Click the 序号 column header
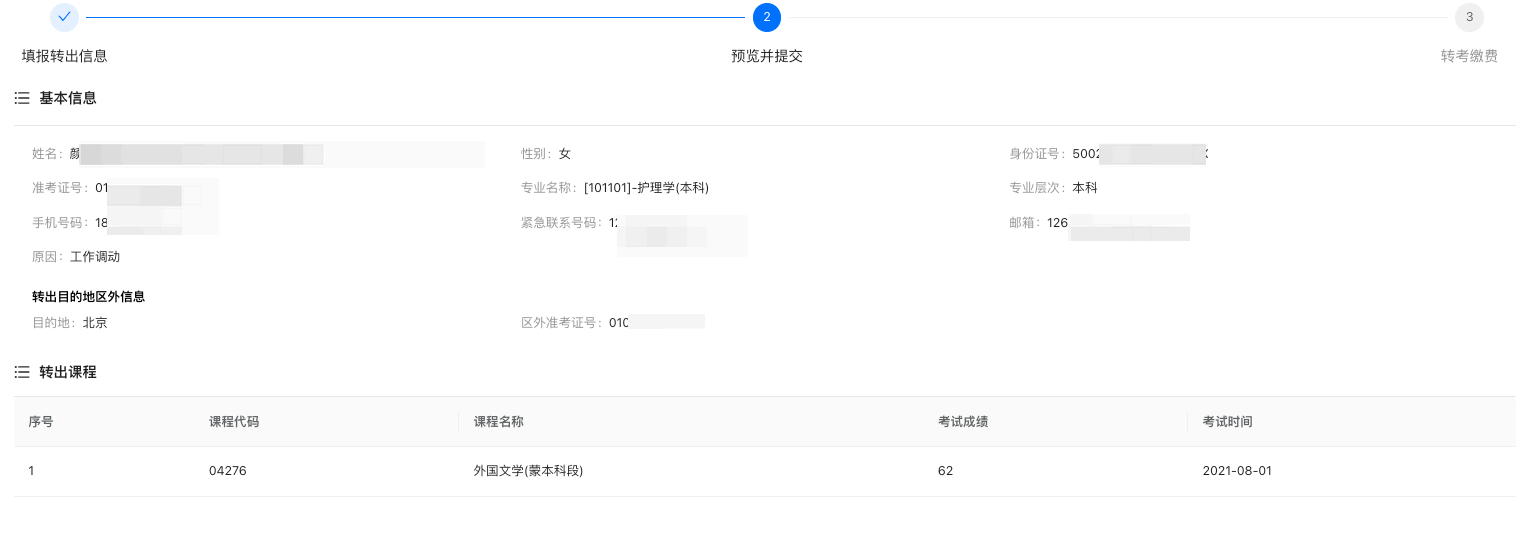Viewport: 1533px width, 534px height. (41, 422)
